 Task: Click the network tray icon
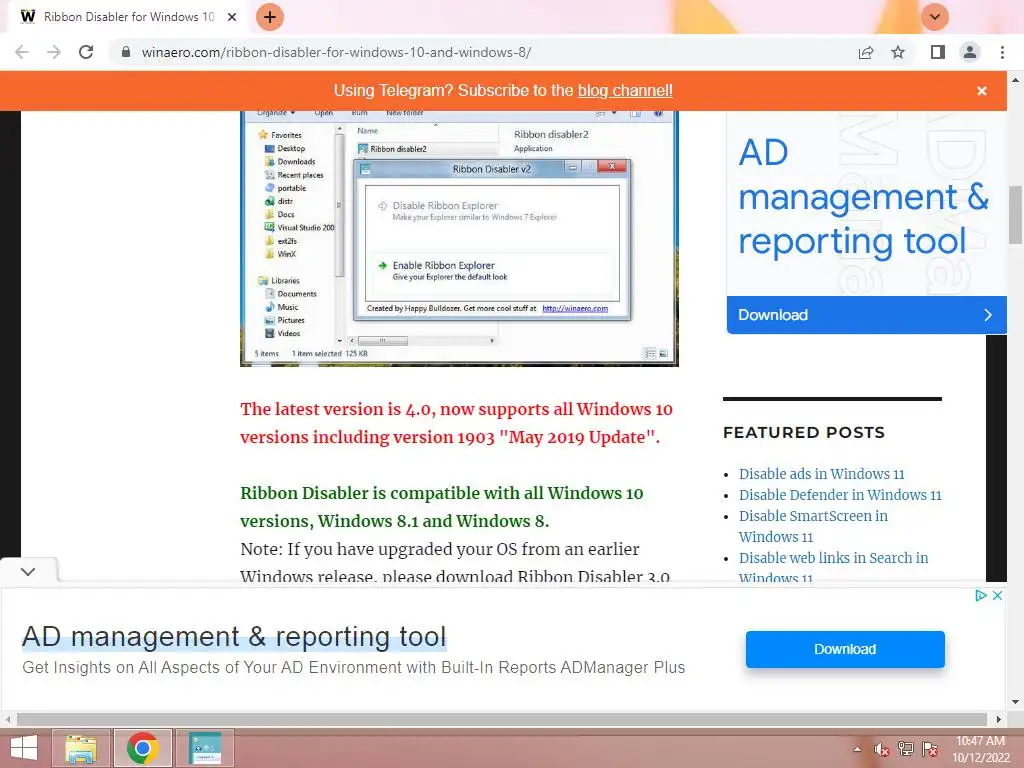coord(905,749)
